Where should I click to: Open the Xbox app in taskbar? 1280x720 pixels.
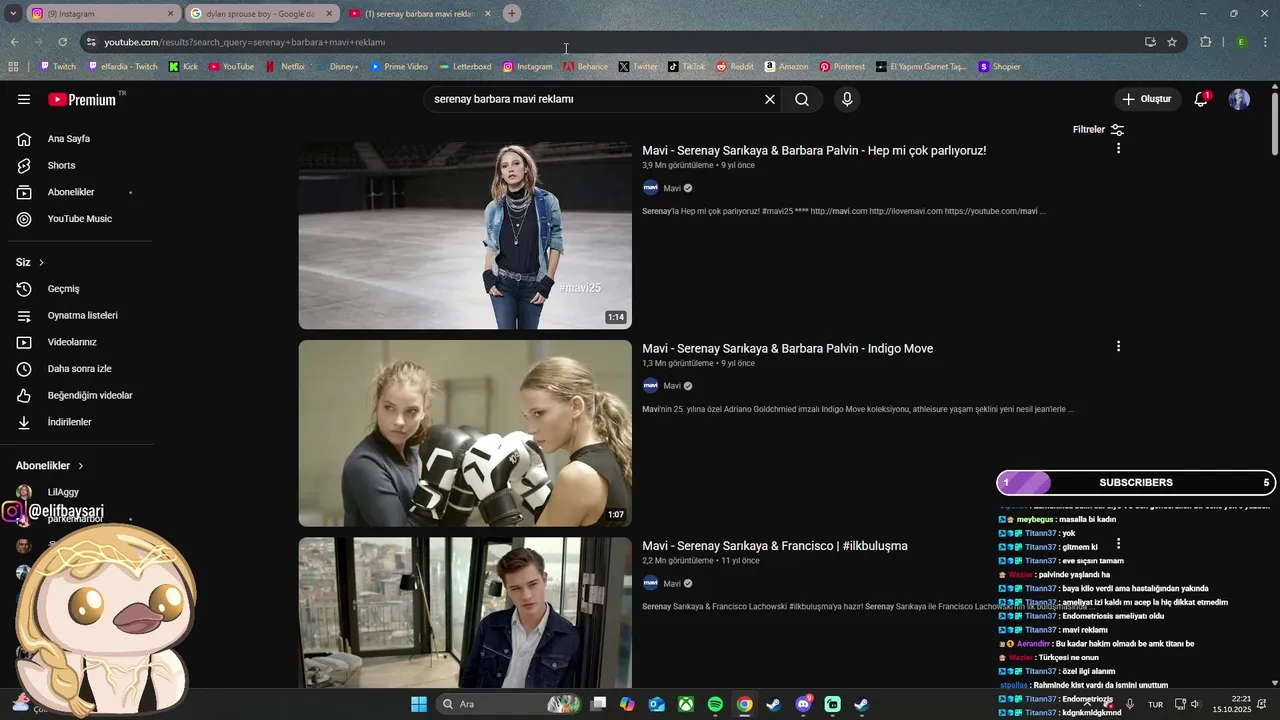(686, 704)
